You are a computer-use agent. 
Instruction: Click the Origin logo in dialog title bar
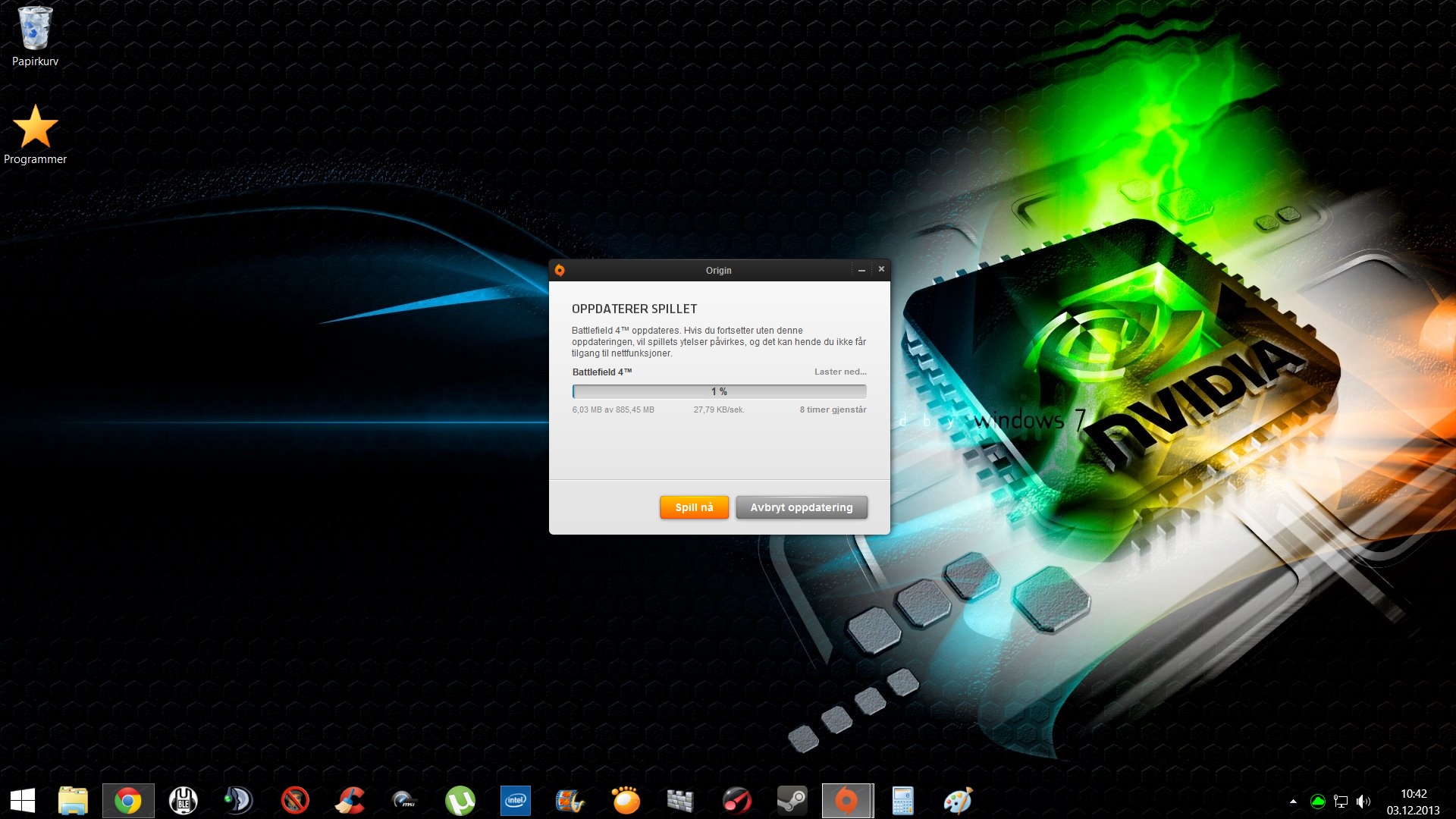tap(560, 270)
